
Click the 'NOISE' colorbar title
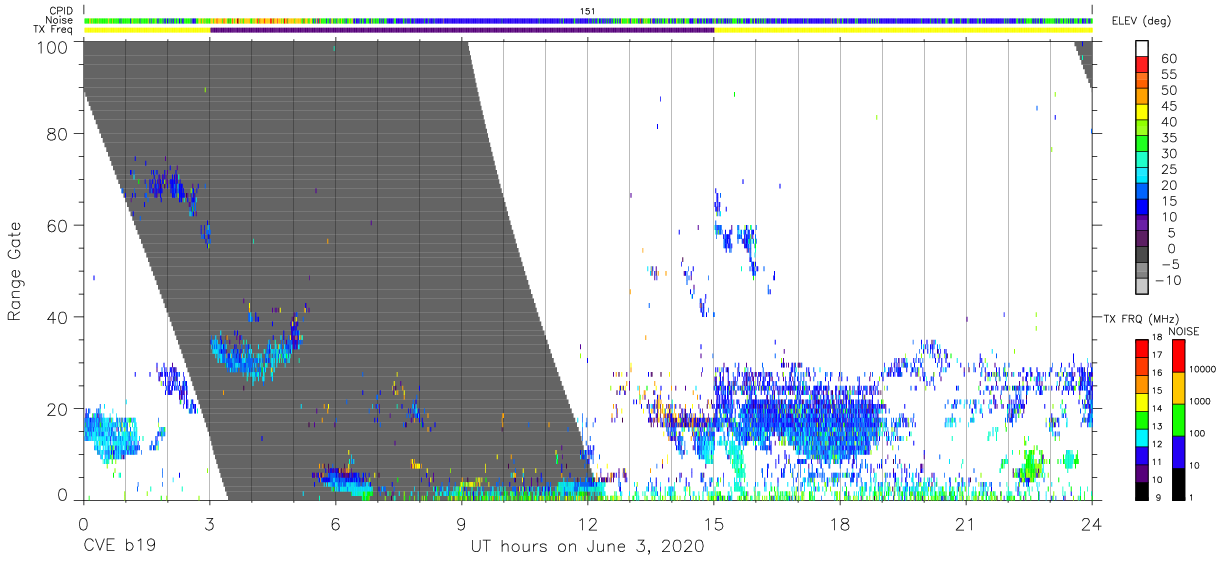[x=1186, y=331]
